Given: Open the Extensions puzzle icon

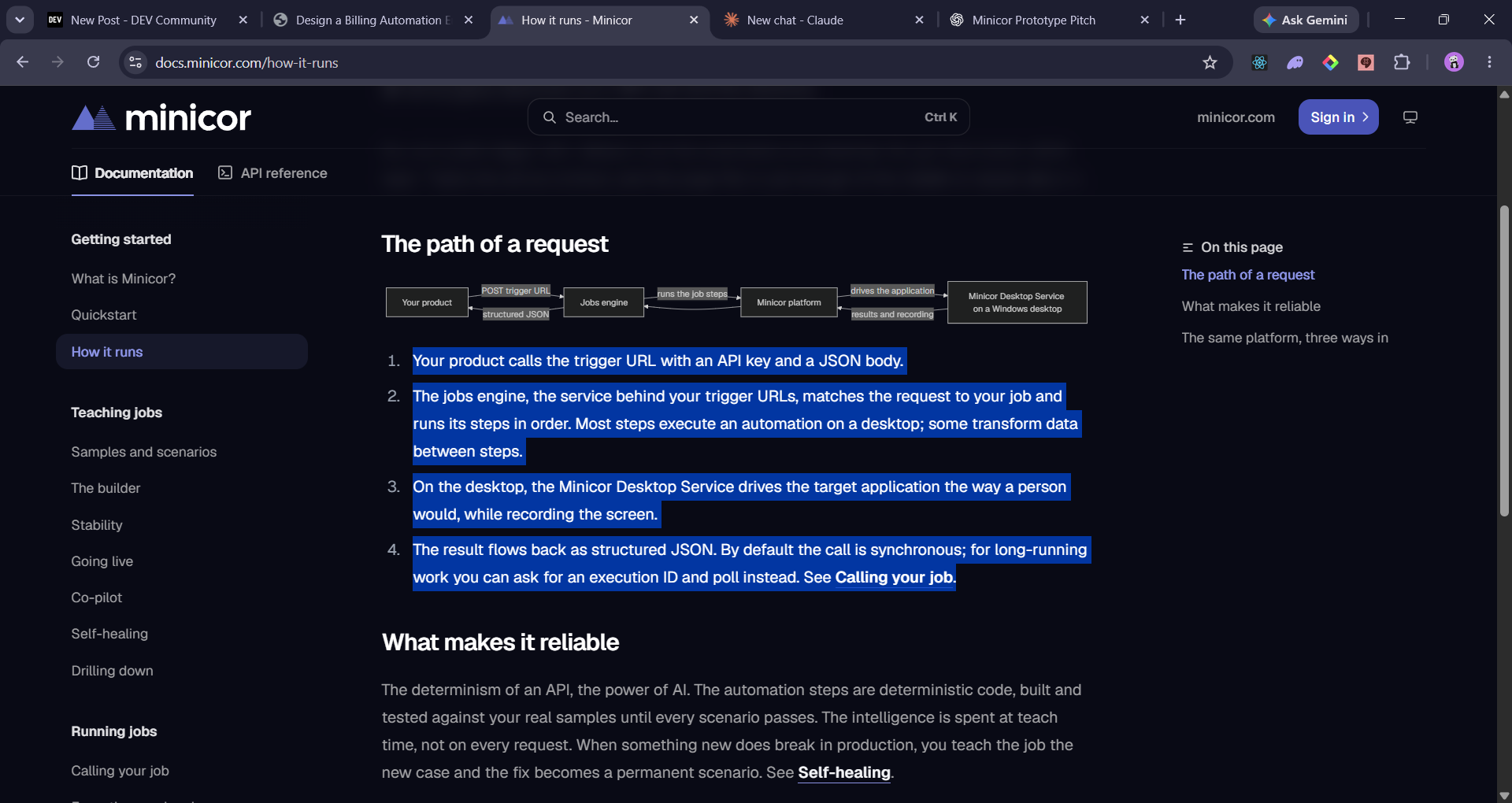Looking at the screenshot, I should [x=1402, y=62].
